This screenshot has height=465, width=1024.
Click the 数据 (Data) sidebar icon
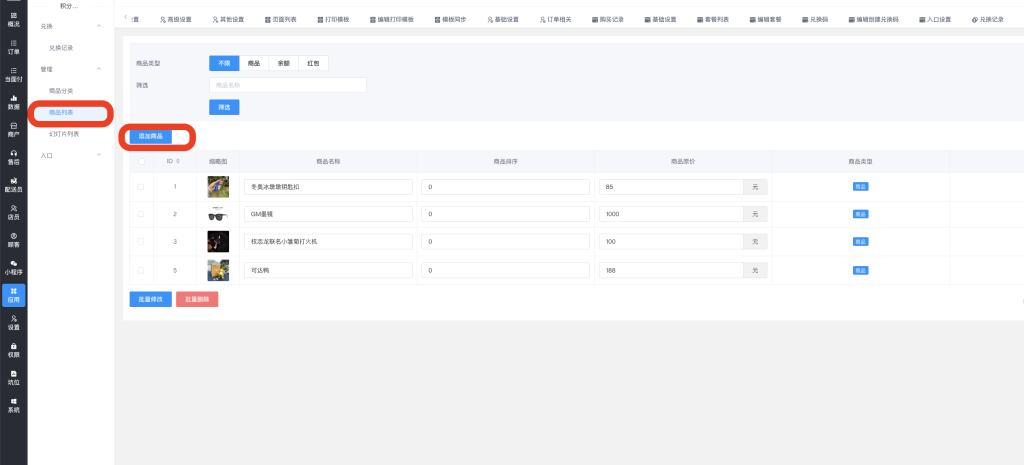pyautogui.click(x=13, y=101)
